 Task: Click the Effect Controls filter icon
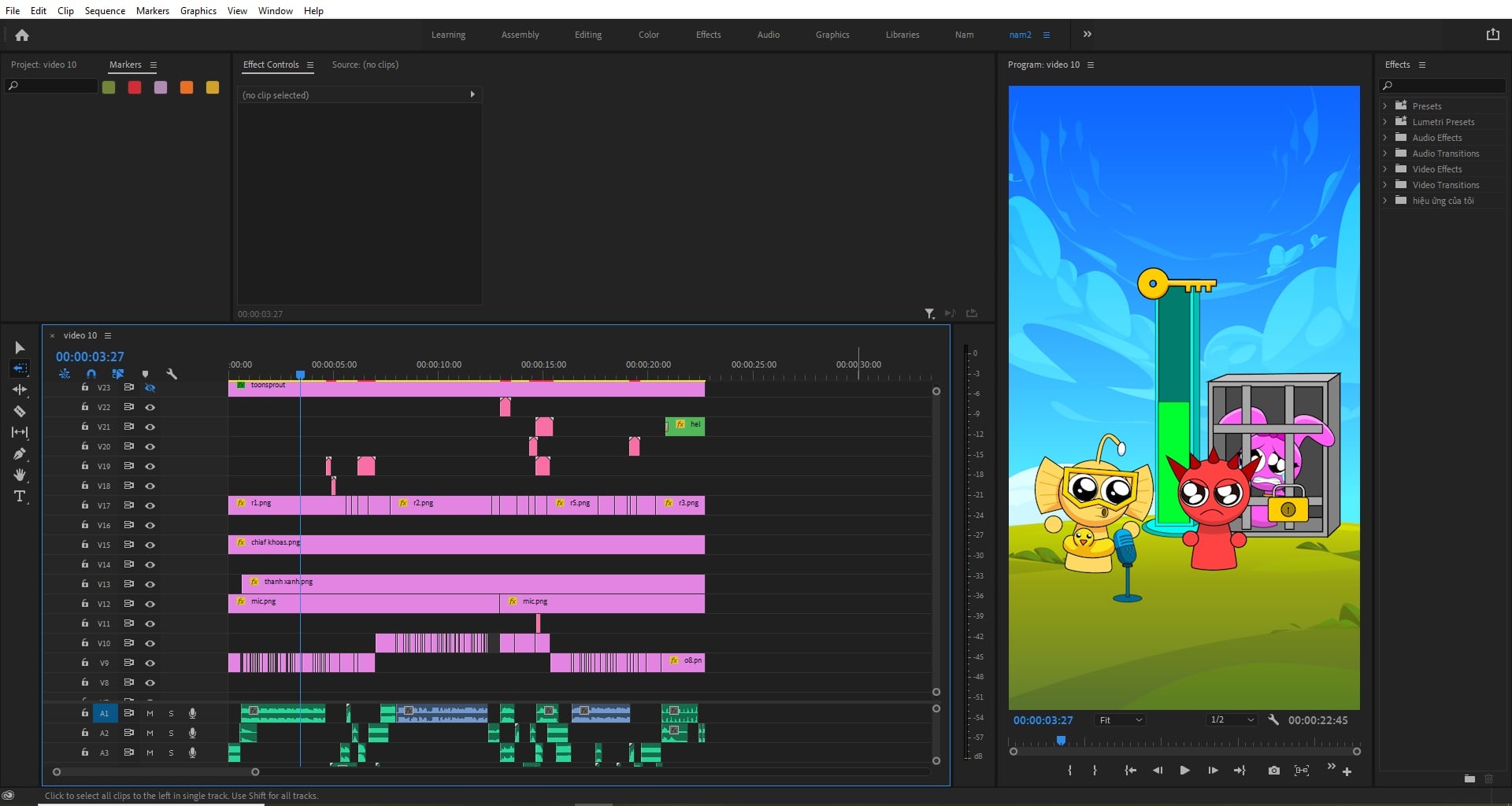click(929, 313)
